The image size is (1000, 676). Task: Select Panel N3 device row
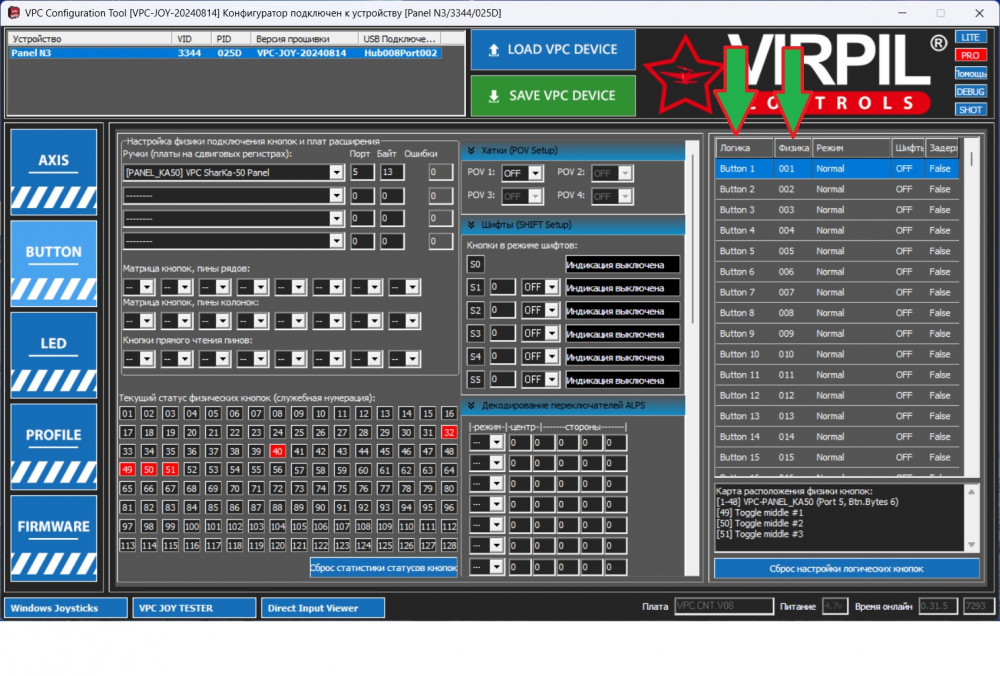pos(225,53)
